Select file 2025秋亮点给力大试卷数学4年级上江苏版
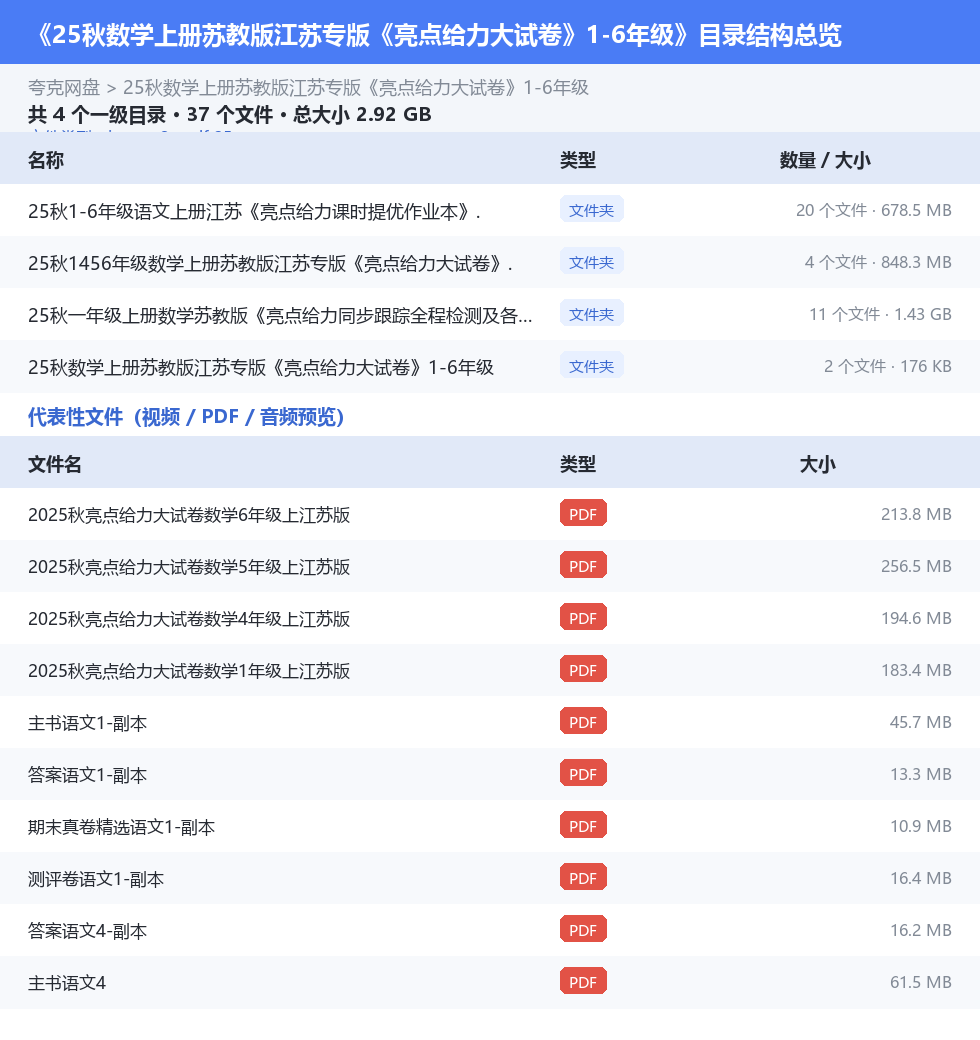The height and width of the screenshot is (1040, 980). (x=189, y=619)
